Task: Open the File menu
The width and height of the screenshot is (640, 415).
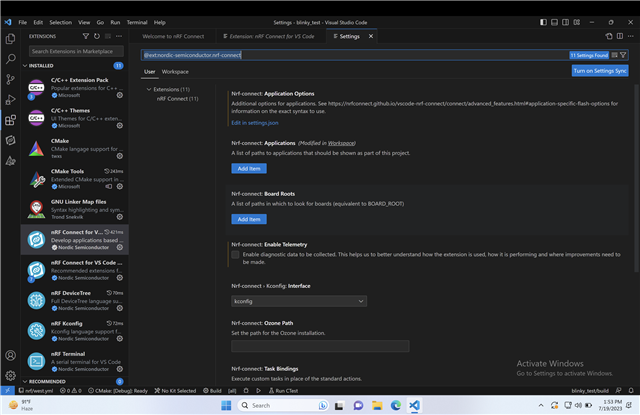Action: click(x=22, y=22)
